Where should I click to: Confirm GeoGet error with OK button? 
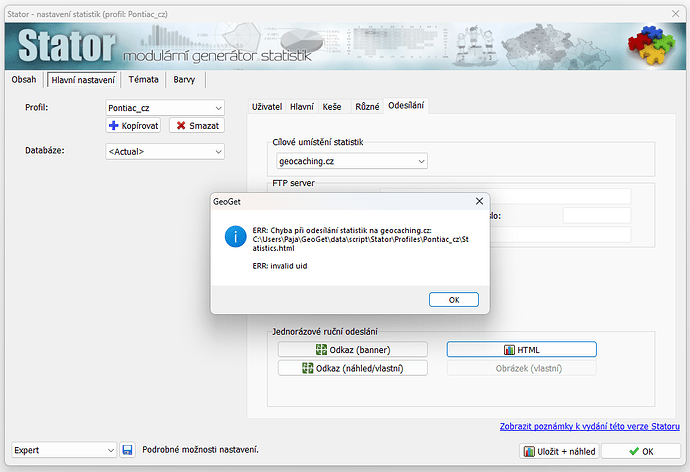454,300
